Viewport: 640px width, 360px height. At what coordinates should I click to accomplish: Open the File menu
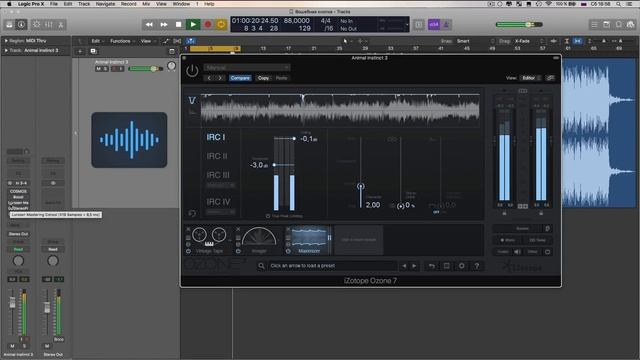click(x=53, y=4)
